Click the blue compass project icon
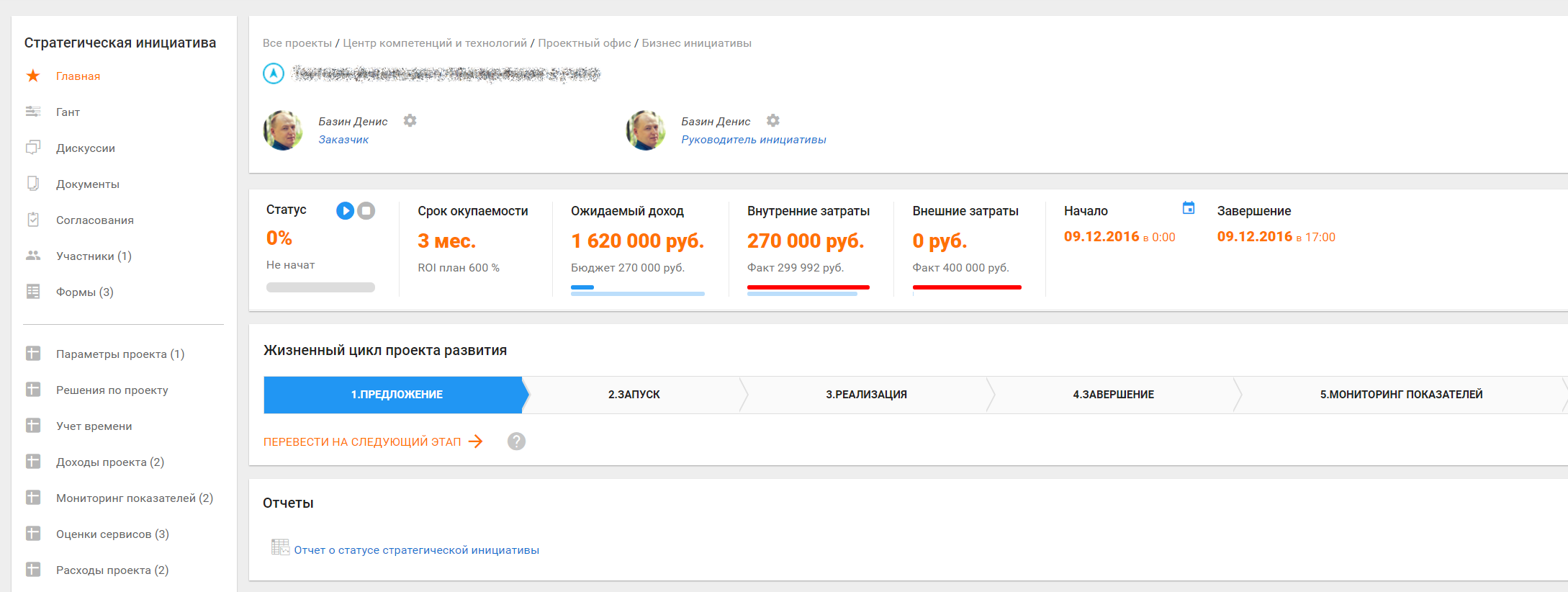This screenshot has width=1568, height=592. click(274, 73)
